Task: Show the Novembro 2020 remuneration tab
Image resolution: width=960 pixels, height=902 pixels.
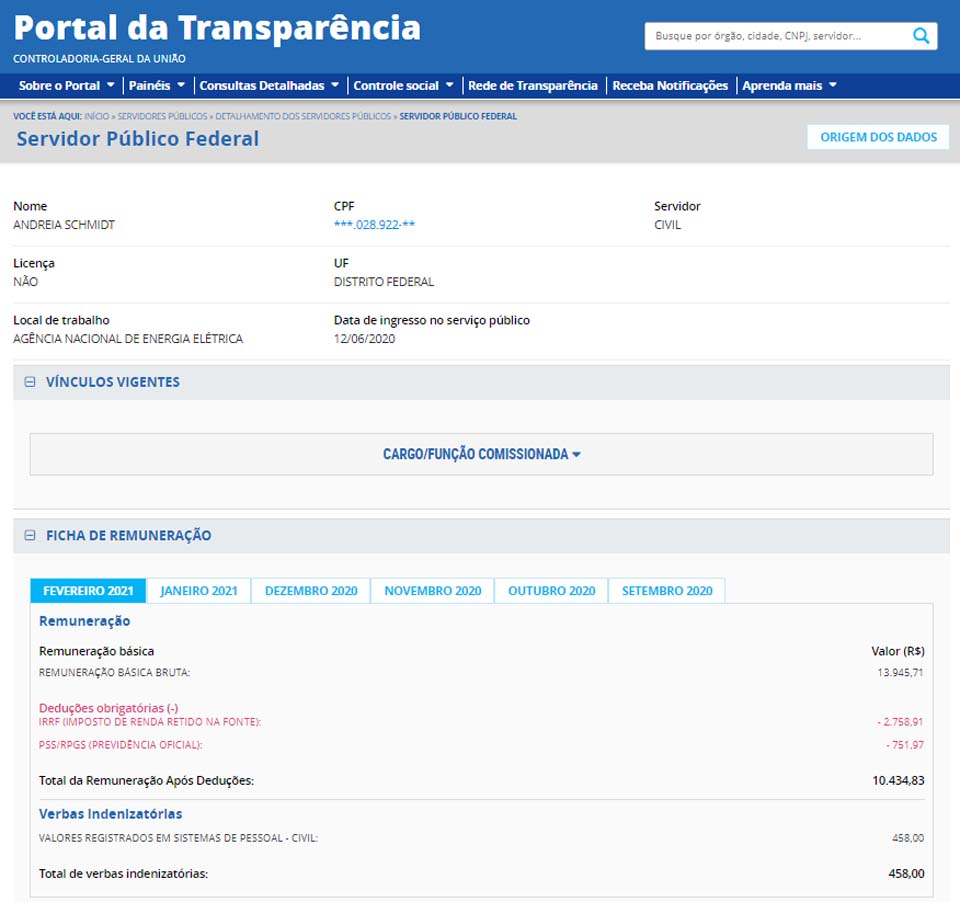Action: pos(432,591)
